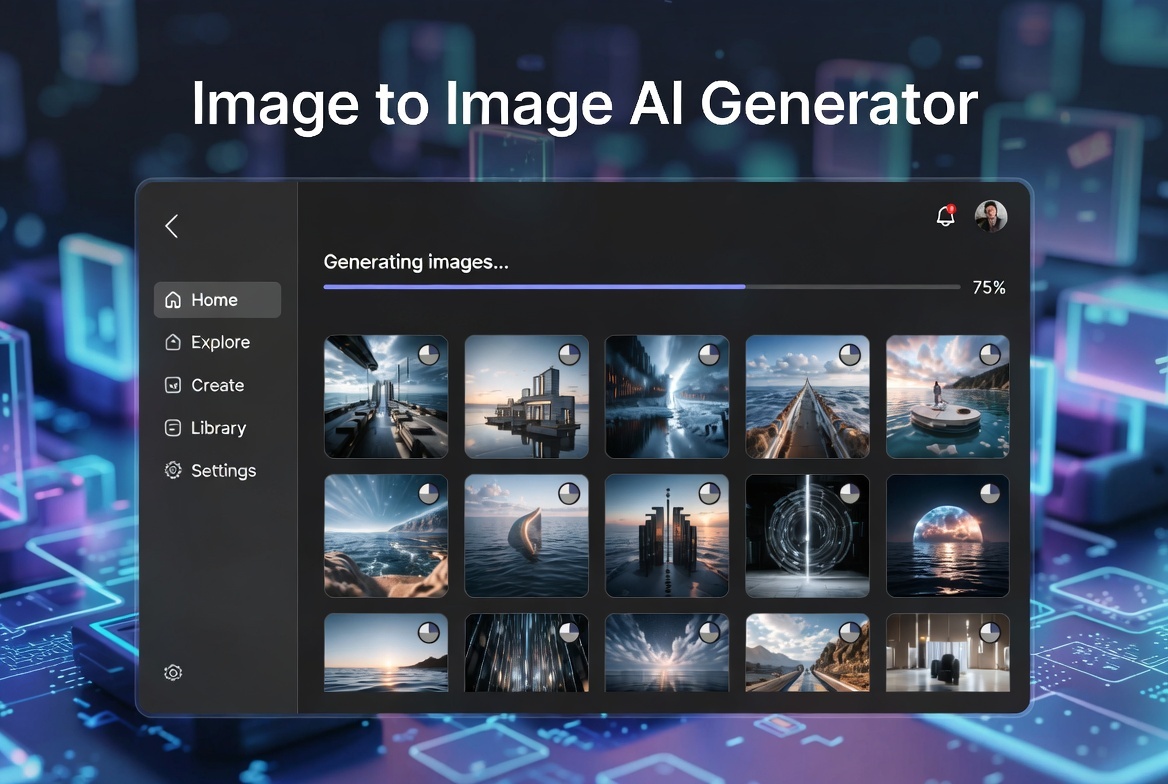Click the back arrow in sidebar
Screen dimensions: 1168x784
pyautogui.click(x=171, y=226)
